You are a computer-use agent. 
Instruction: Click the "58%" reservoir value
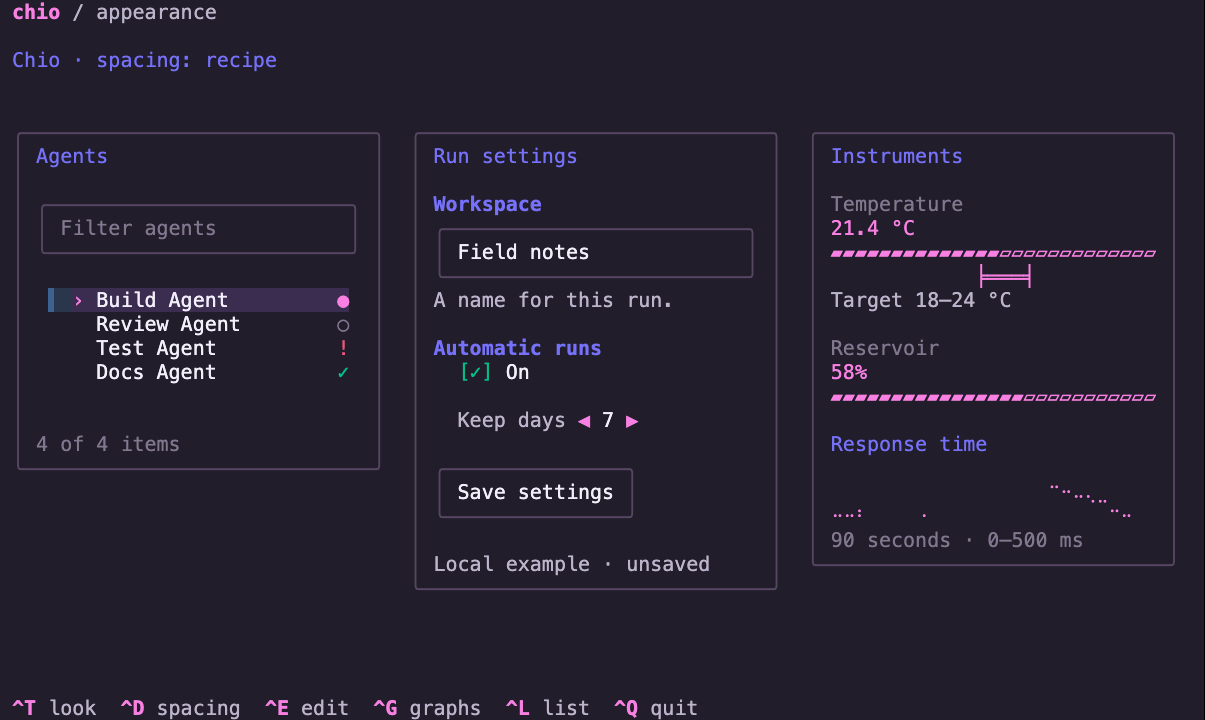pyautogui.click(x=849, y=372)
